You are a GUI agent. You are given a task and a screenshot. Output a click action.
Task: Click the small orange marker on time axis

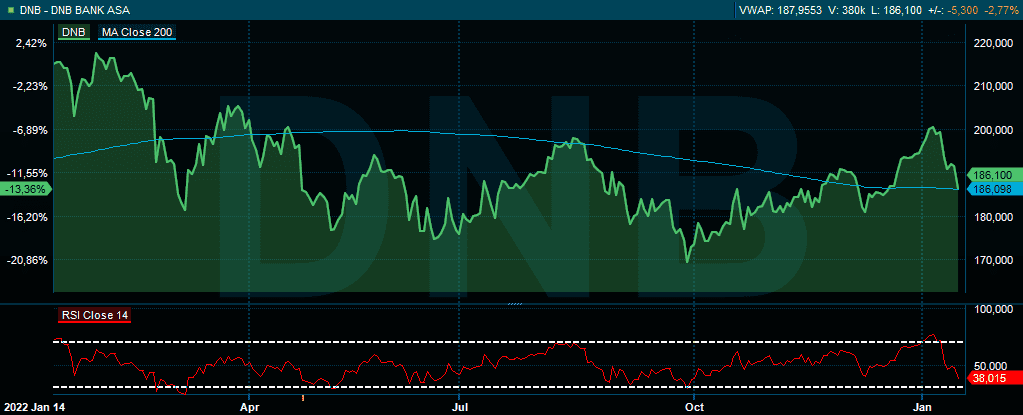tap(303, 396)
